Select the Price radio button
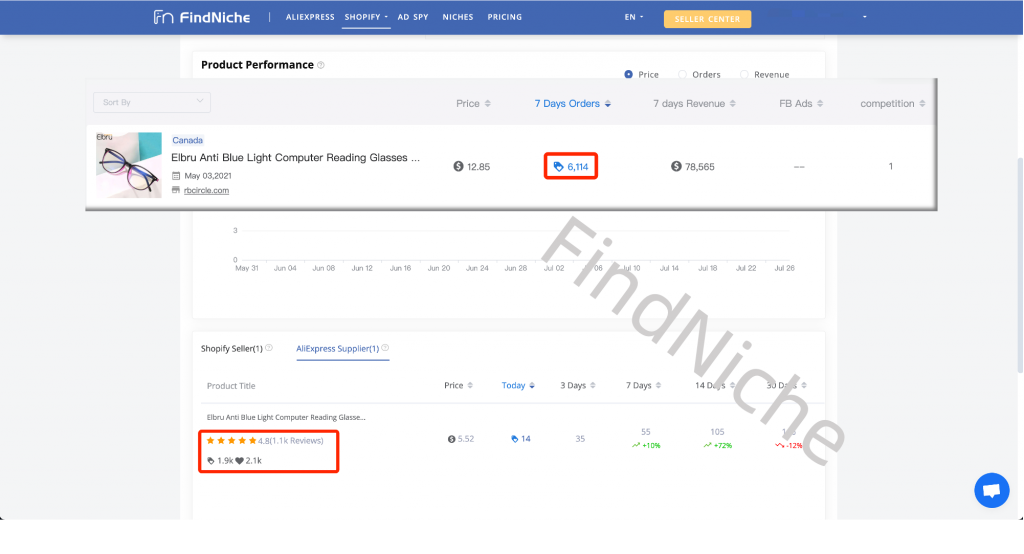The image size is (1024, 554). click(628, 74)
